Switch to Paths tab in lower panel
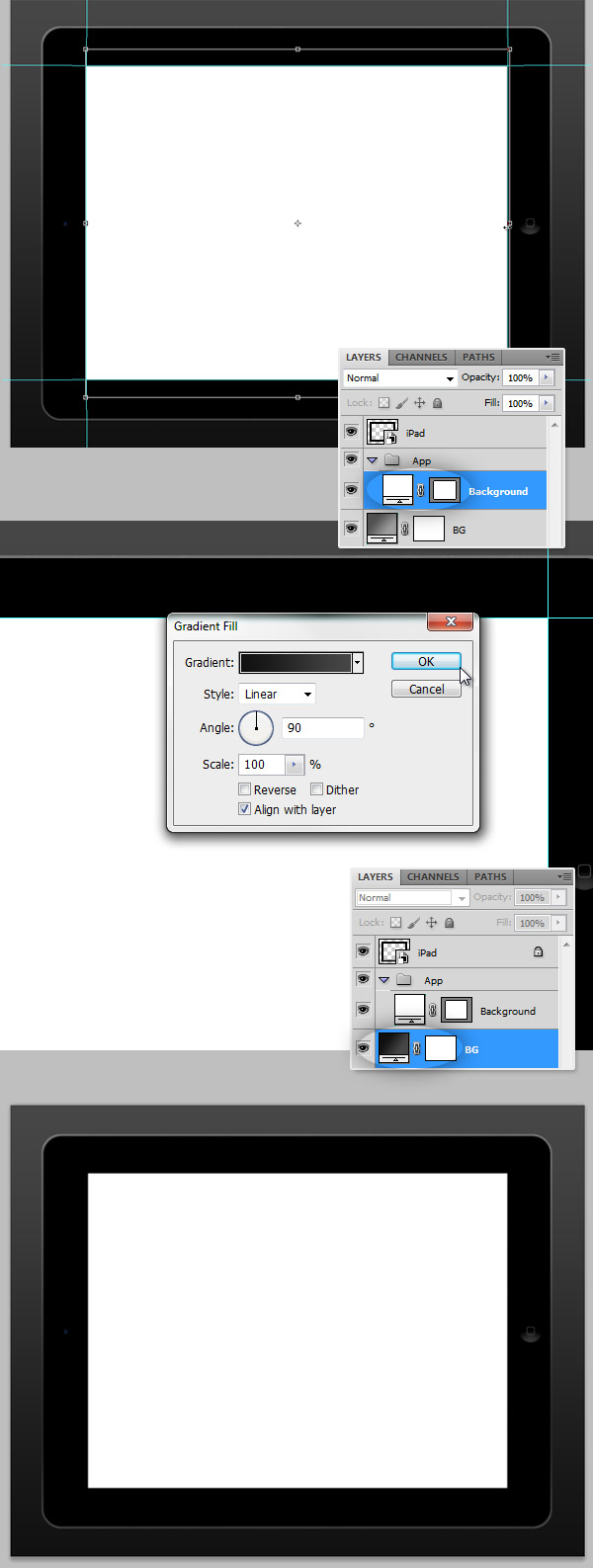The width and height of the screenshot is (593, 1568). [x=490, y=876]
